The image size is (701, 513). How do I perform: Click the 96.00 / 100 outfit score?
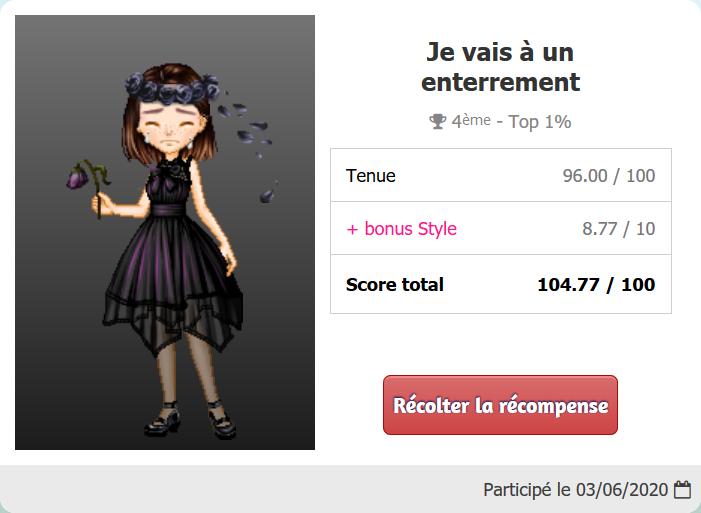click(x=609, y=176)
